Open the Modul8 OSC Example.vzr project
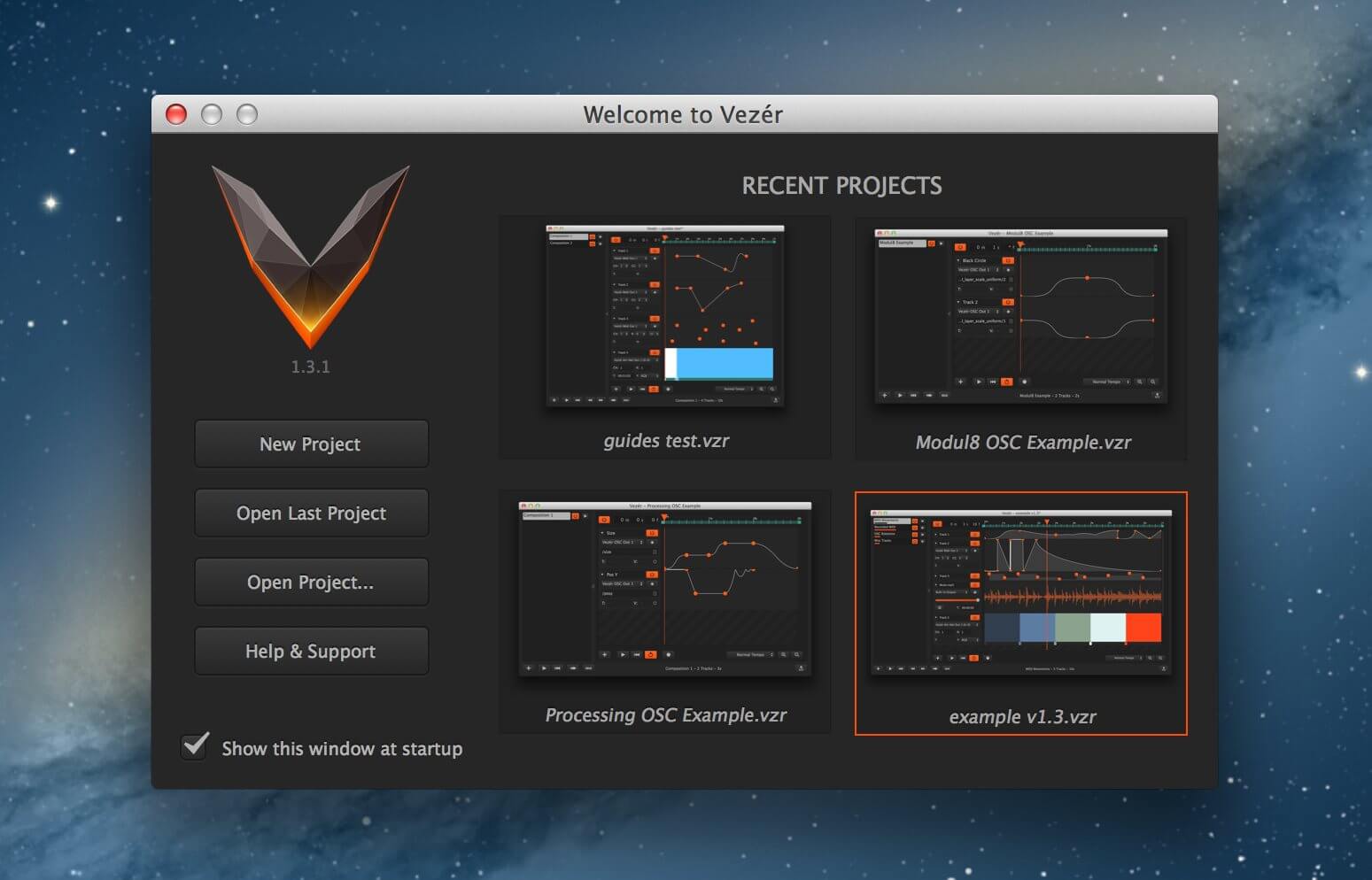Image resolution: width=1372 pixels, height=880 pixels. [1021, 337]
